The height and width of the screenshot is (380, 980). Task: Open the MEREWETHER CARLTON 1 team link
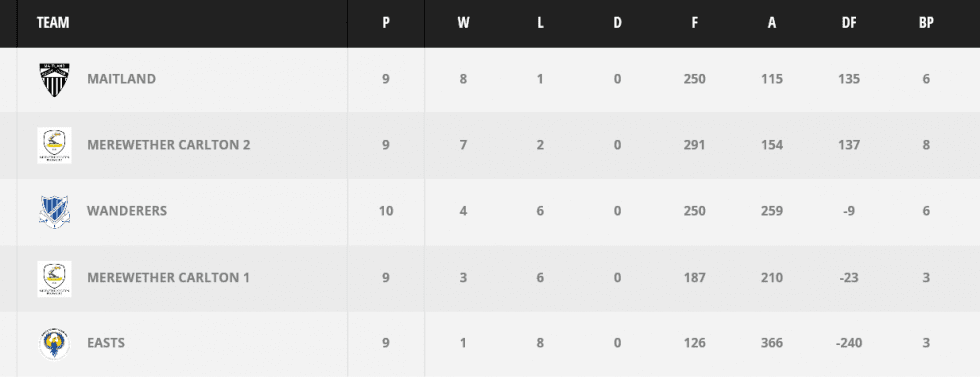click(168, 278)
